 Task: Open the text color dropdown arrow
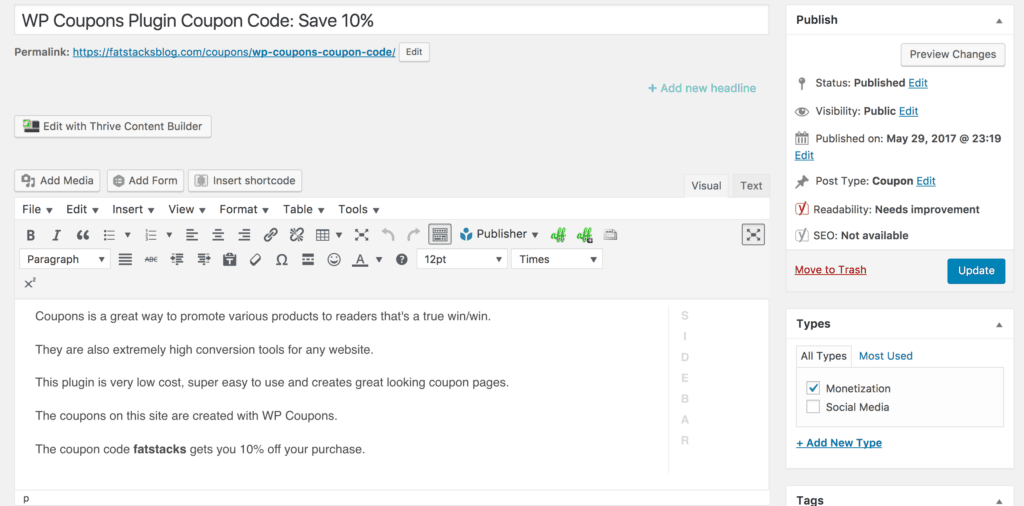379,259
